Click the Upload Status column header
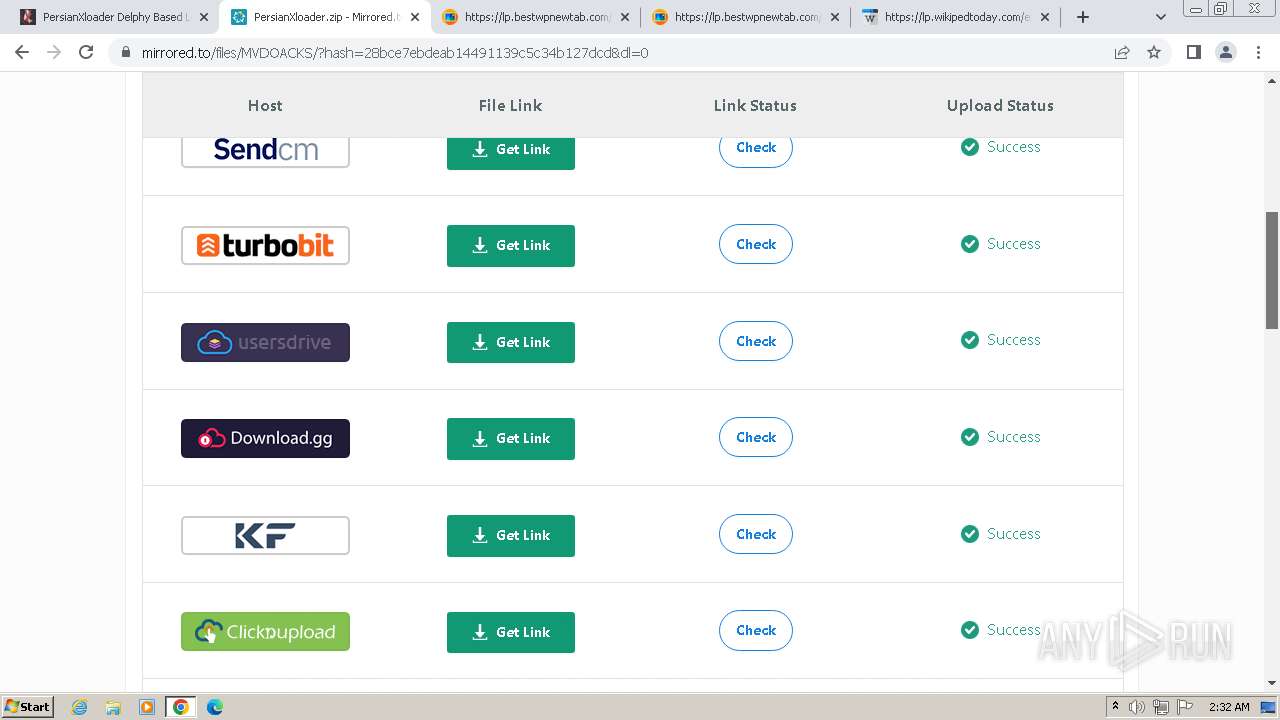 coord(1000,106)
